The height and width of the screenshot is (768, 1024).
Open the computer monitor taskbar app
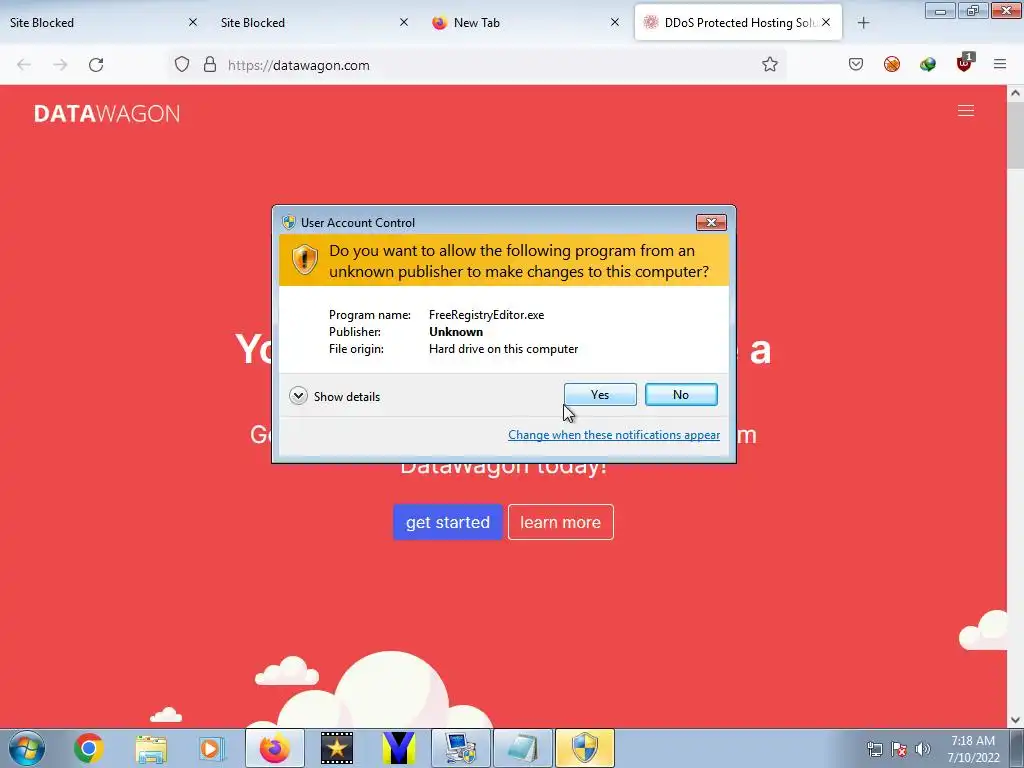[461, 748]
